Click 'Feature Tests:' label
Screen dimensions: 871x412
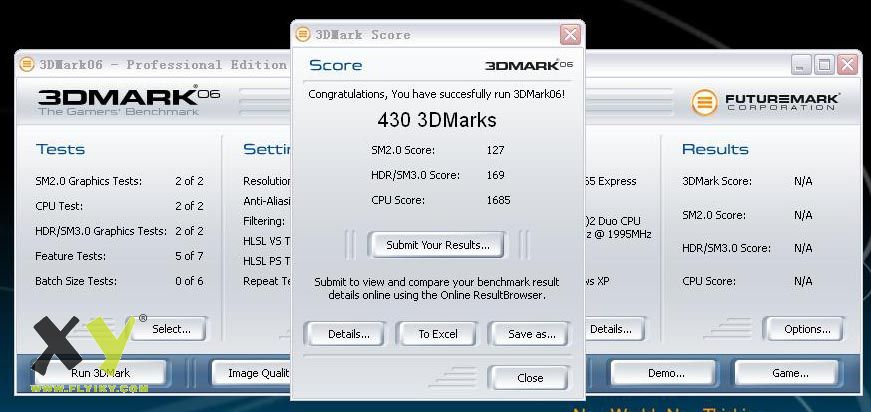70,256
